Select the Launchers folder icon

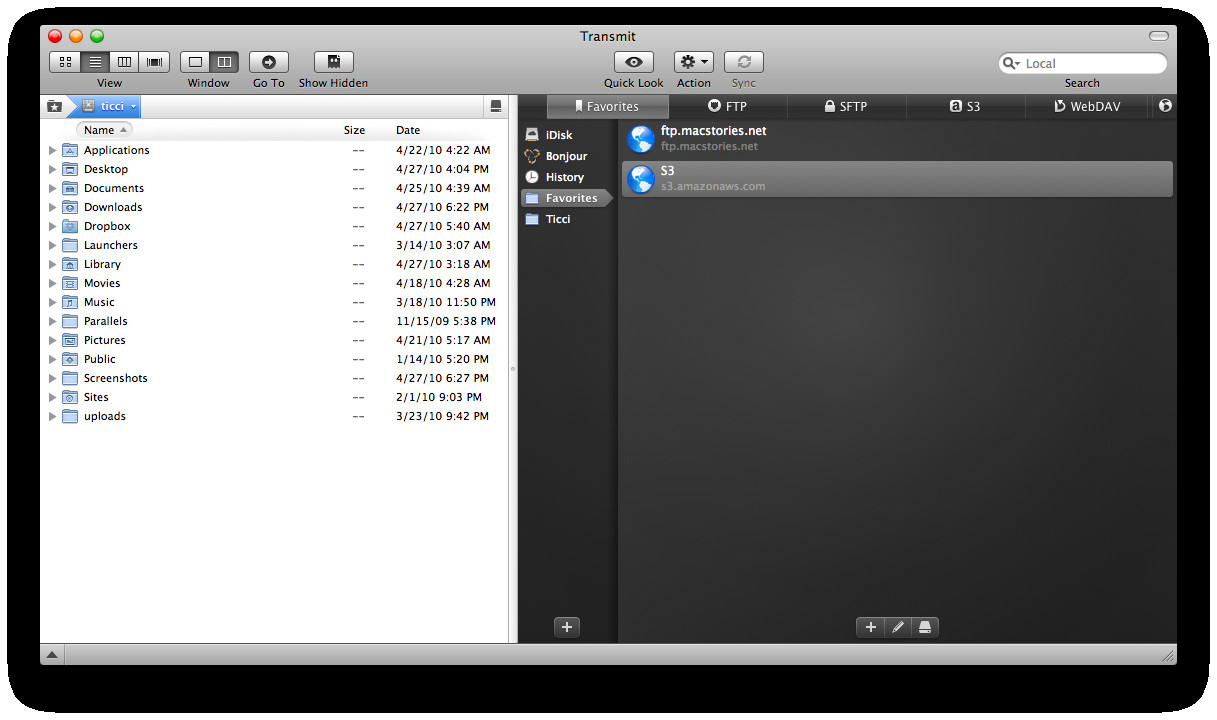(x=70, y=245)
